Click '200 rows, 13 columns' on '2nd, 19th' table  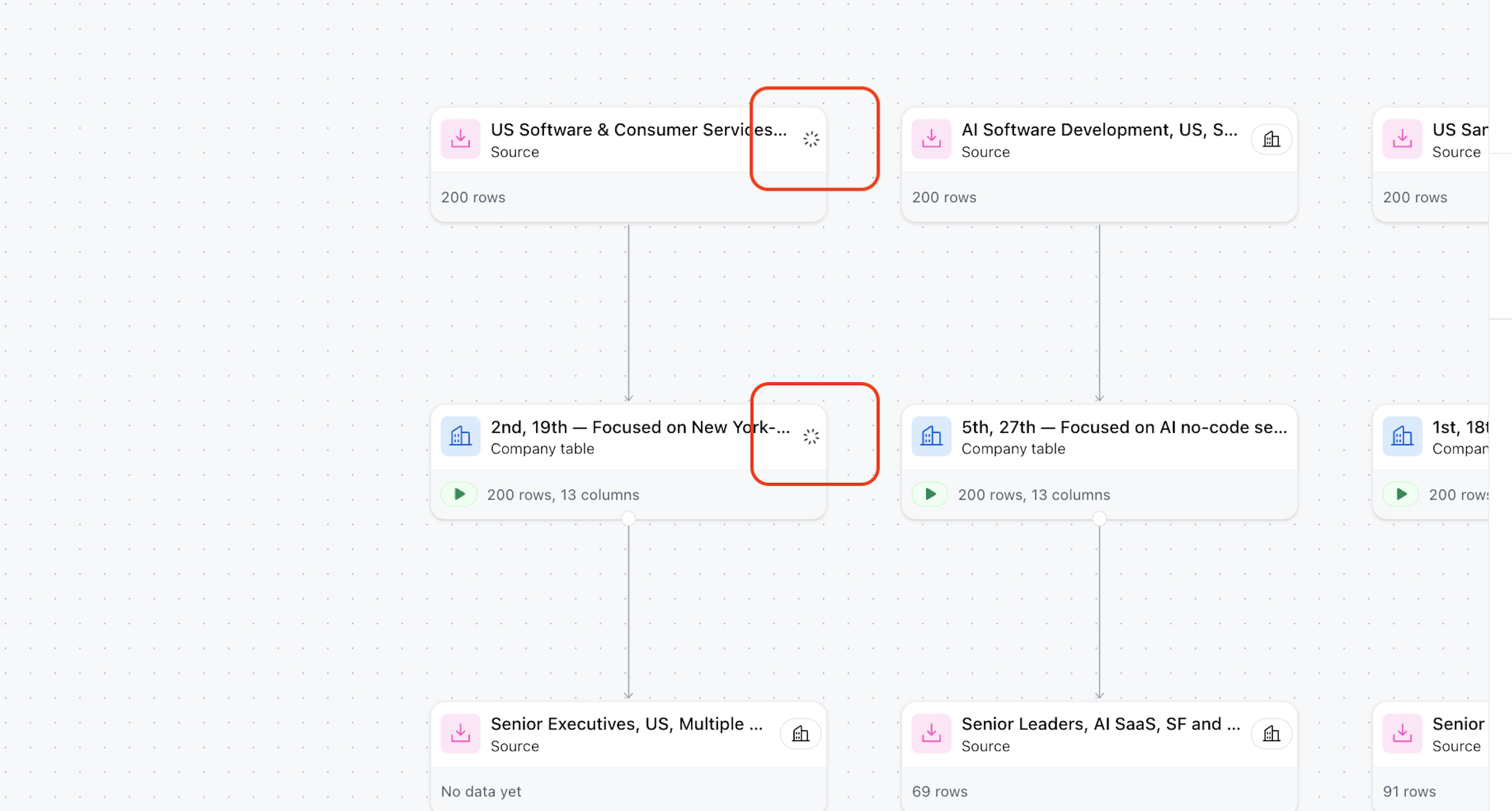(x=563, y=495)
